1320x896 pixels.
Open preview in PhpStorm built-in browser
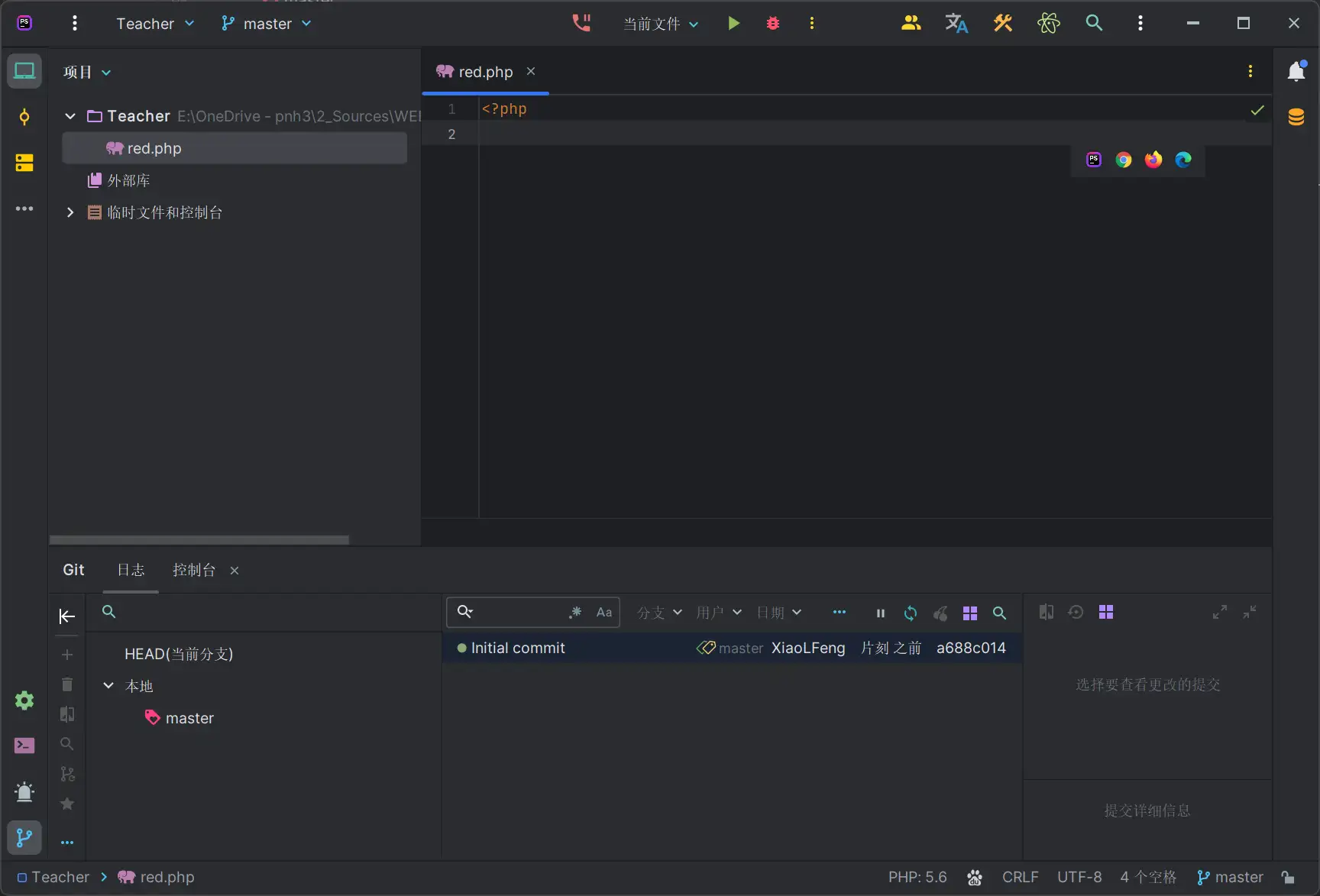point(1094,160)
